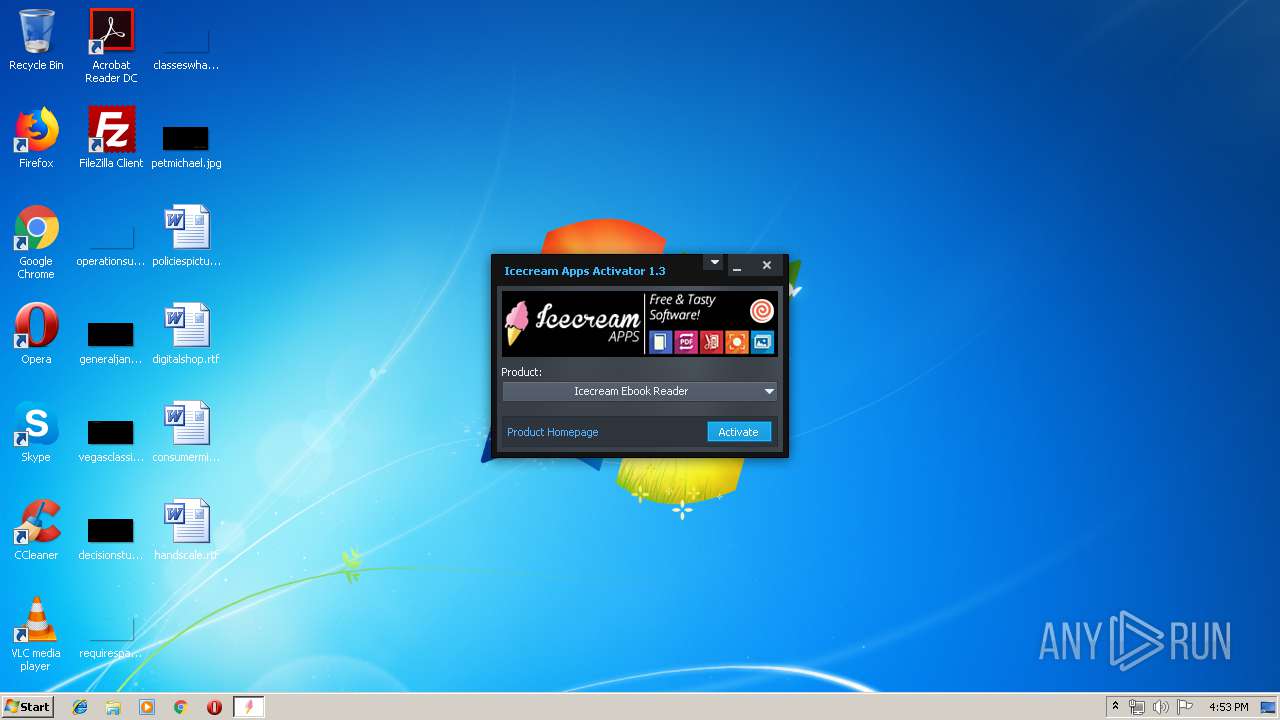The height and width of the screenshot is (720, 1280).
Task: Select the handscale.rtf document
Action: click(186, 530)
